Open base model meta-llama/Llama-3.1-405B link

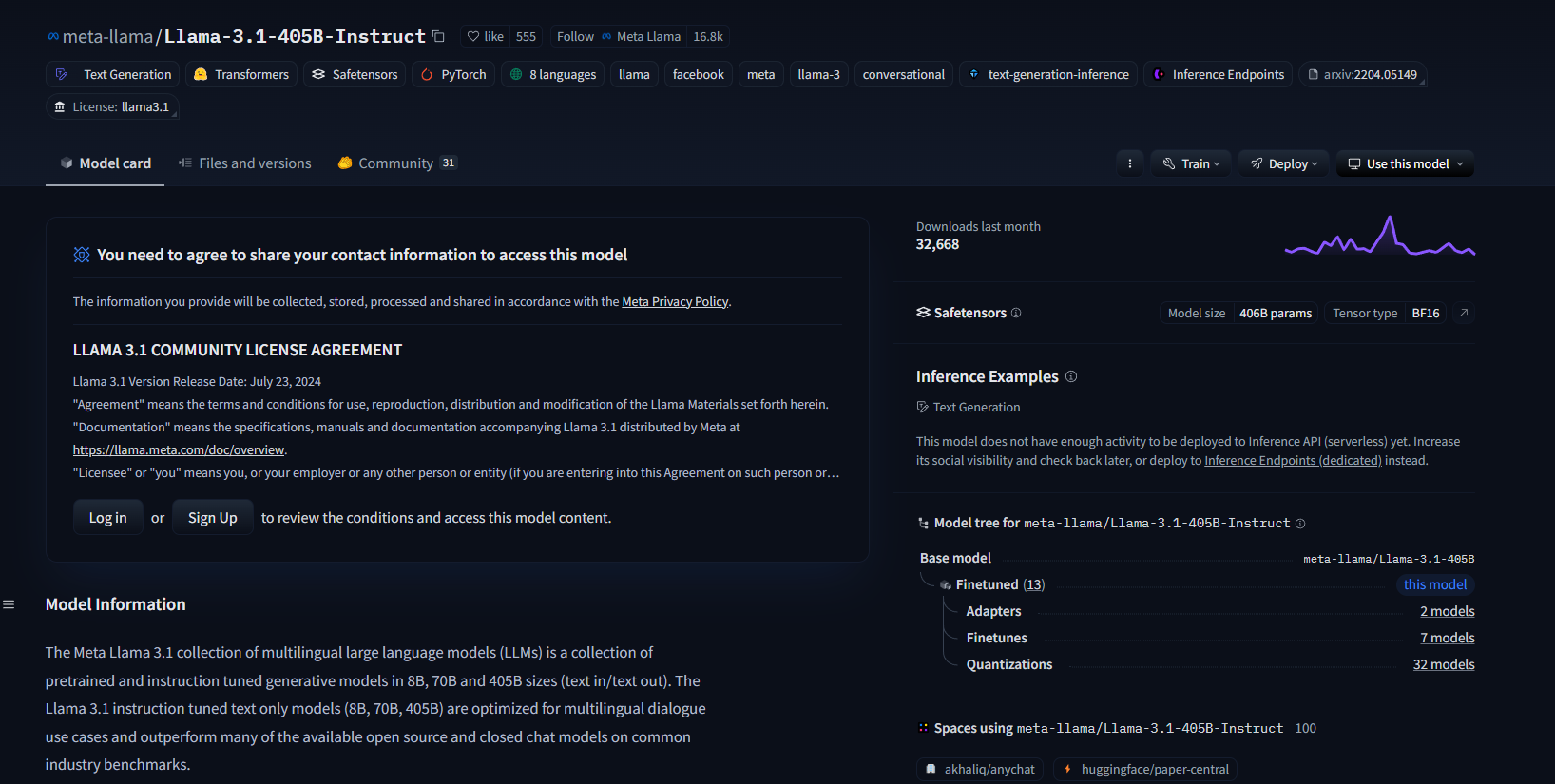pyautogui.click(x=1389, y=558)
